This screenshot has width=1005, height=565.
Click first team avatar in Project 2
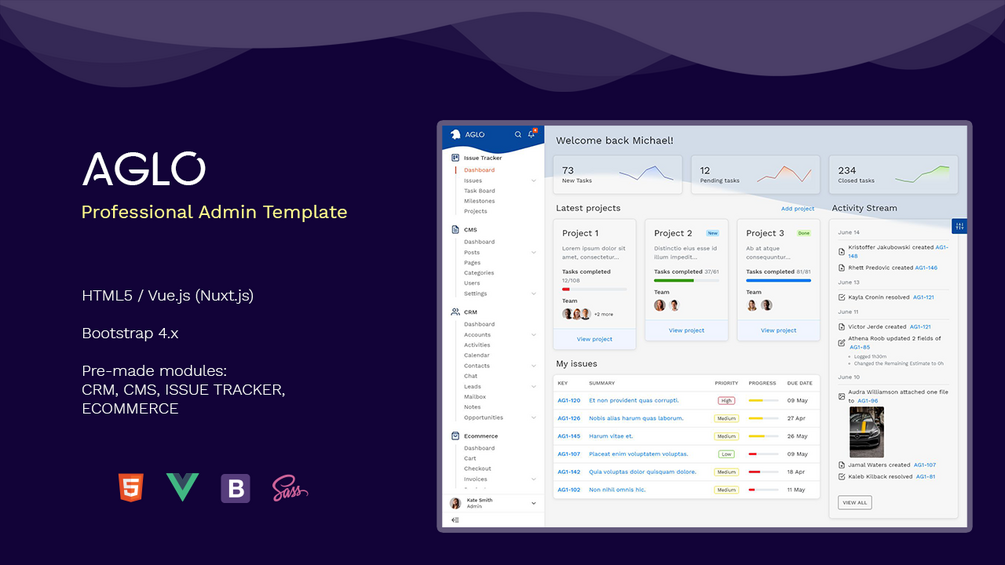coord(660,306)
